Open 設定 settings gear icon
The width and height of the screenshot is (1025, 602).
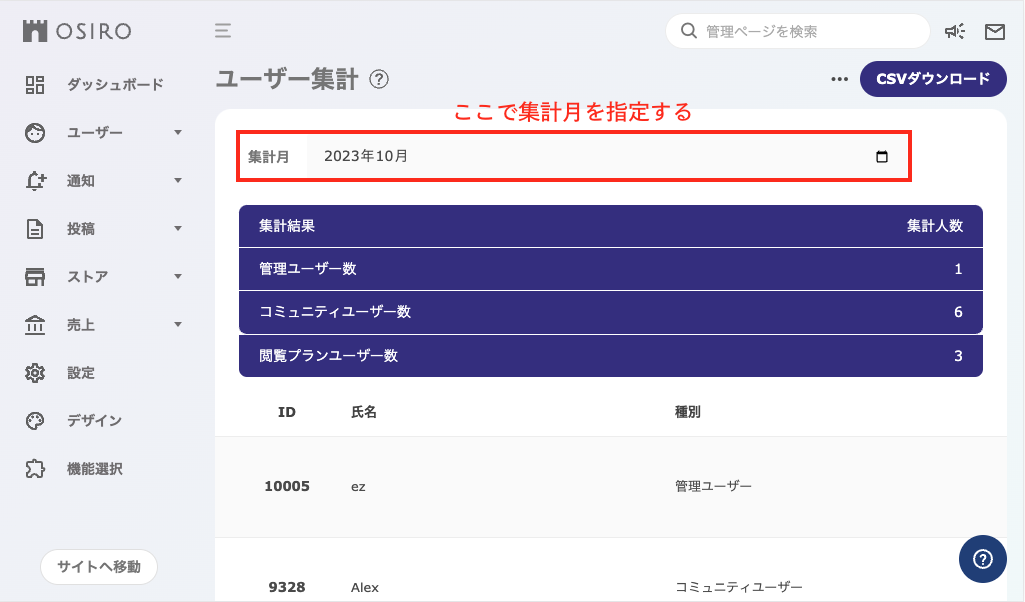35,372
